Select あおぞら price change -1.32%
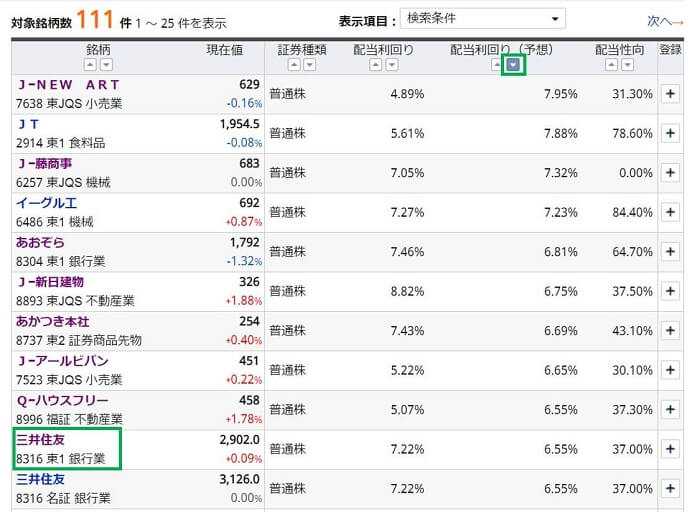 [x=244, y=261]
